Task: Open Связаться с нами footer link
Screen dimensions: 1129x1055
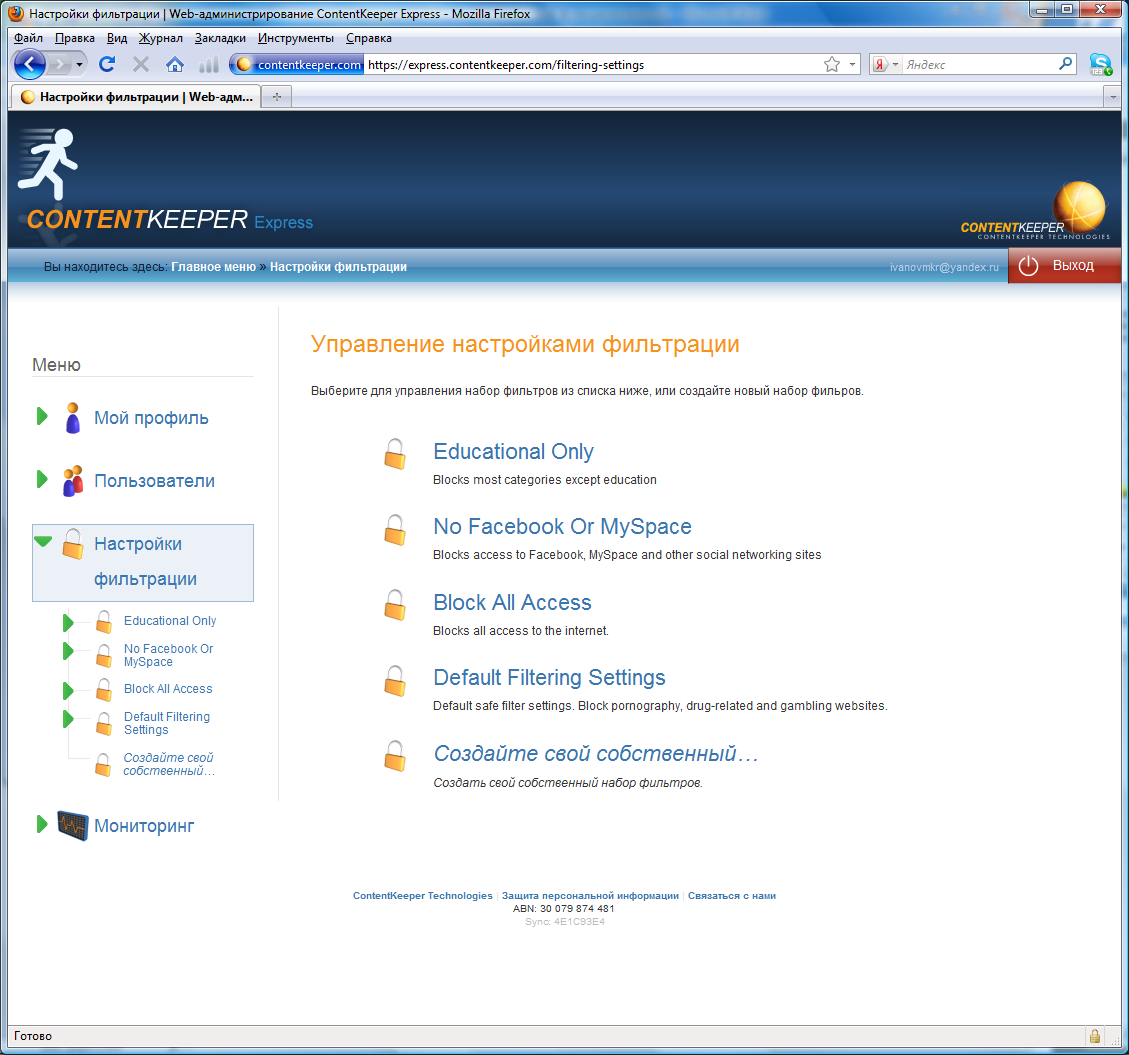Action: (x=732, y=896)
